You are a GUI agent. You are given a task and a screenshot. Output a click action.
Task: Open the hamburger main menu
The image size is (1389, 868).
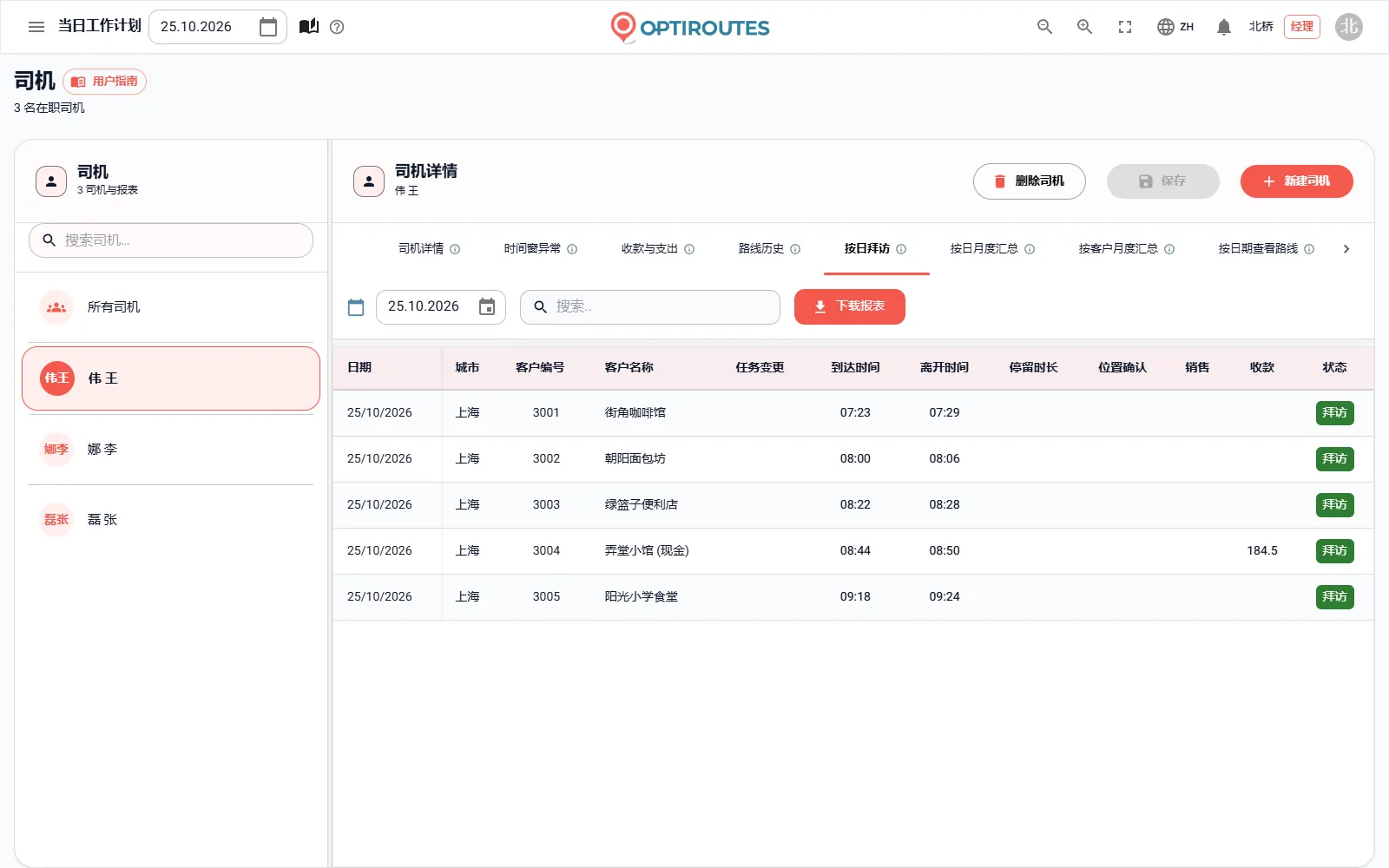click(x=36, y=27)
